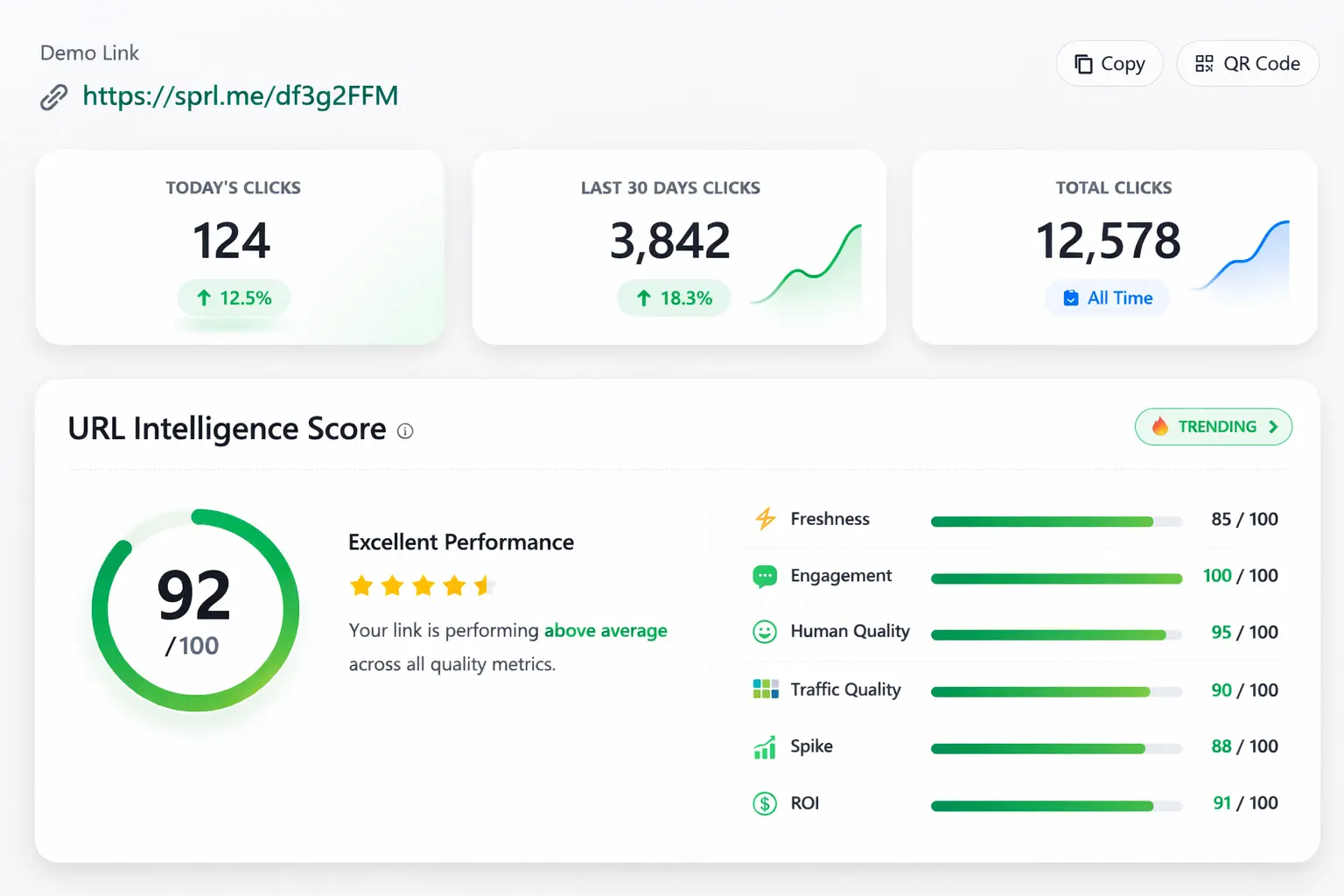Click the QR Code icon on the QR button

[x=1203, y=63]
